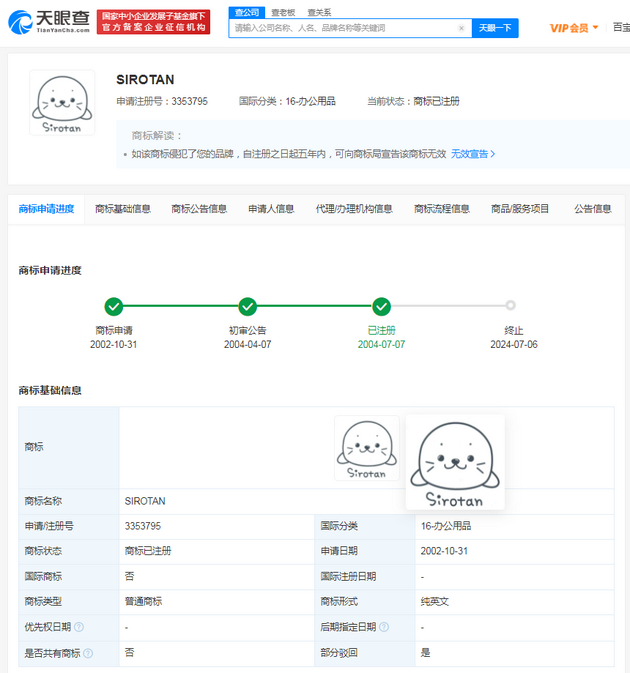This screenshot has height=673, width=630.
Task: Clear the search box with the × icon
Action: click(461, 28)
